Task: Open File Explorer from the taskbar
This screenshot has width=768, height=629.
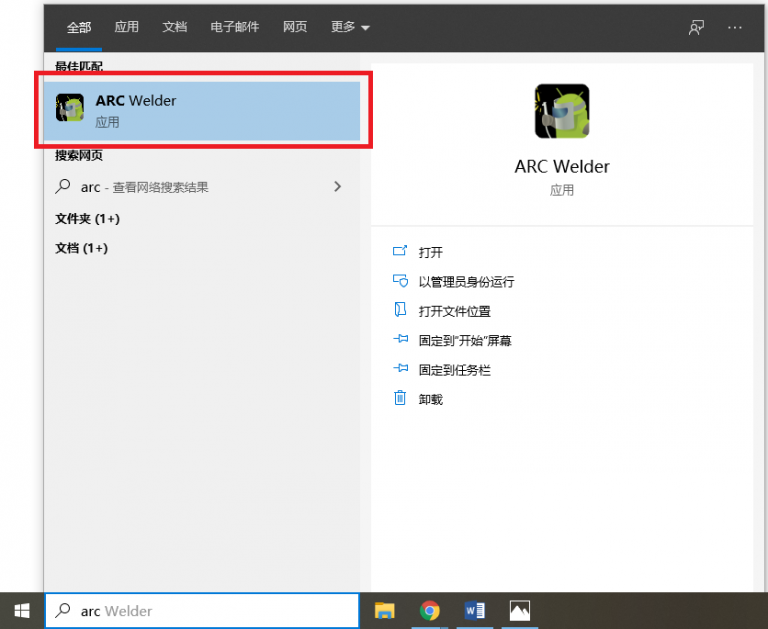Action: tap(385, 610)
